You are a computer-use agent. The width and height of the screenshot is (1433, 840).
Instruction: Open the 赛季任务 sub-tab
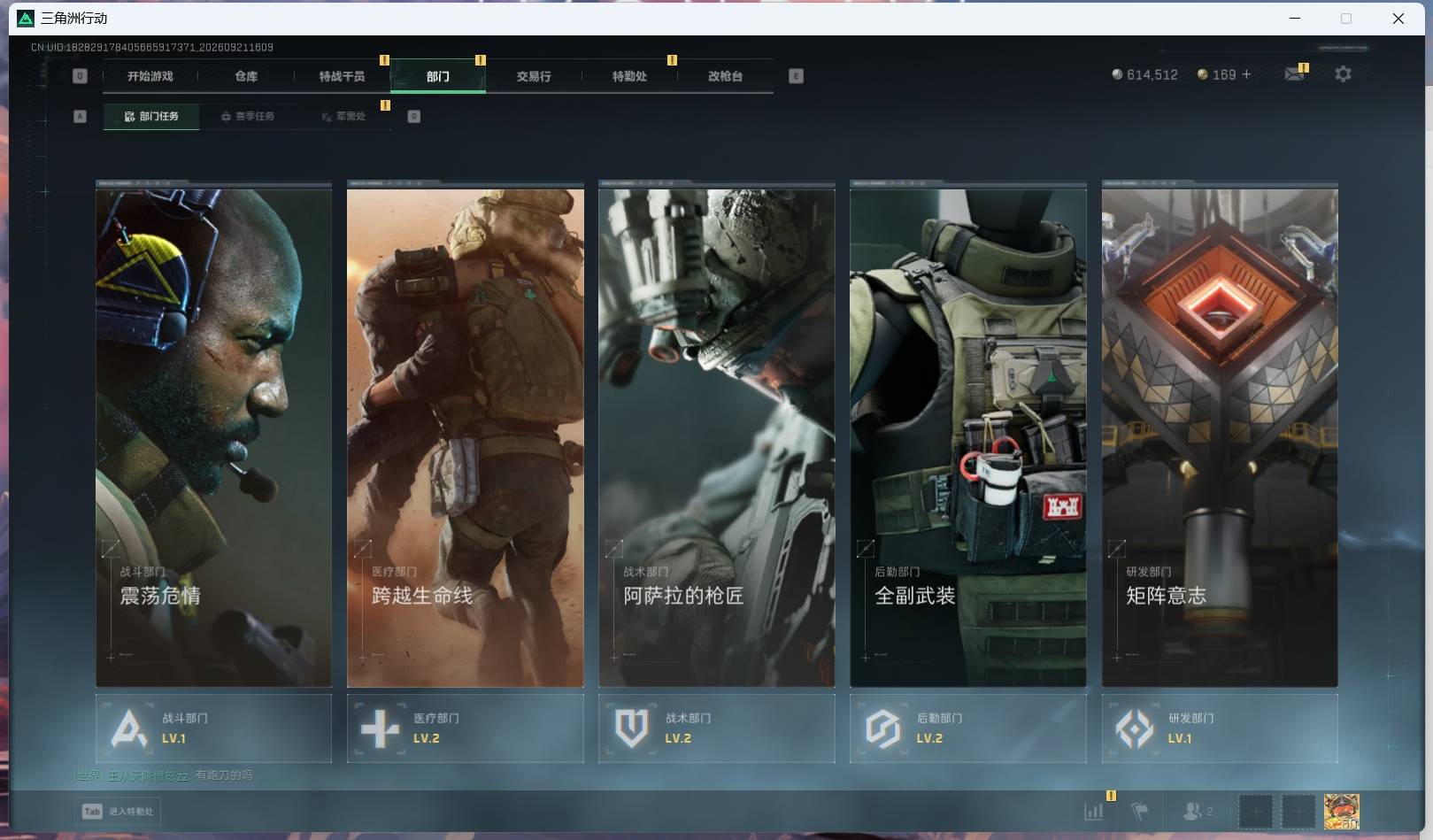[x=248, y=116]
